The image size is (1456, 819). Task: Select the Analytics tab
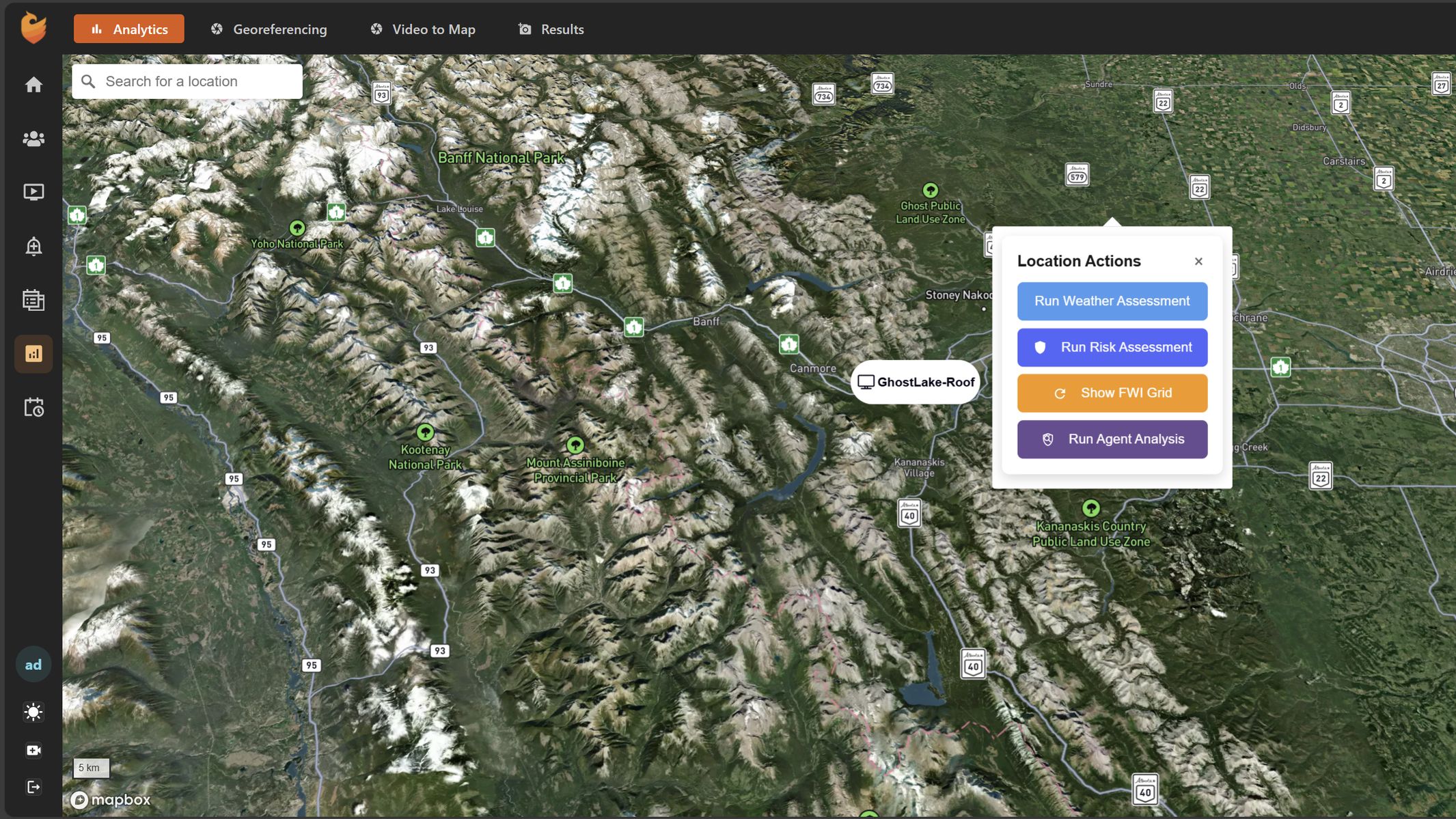(x=129, y=29)
